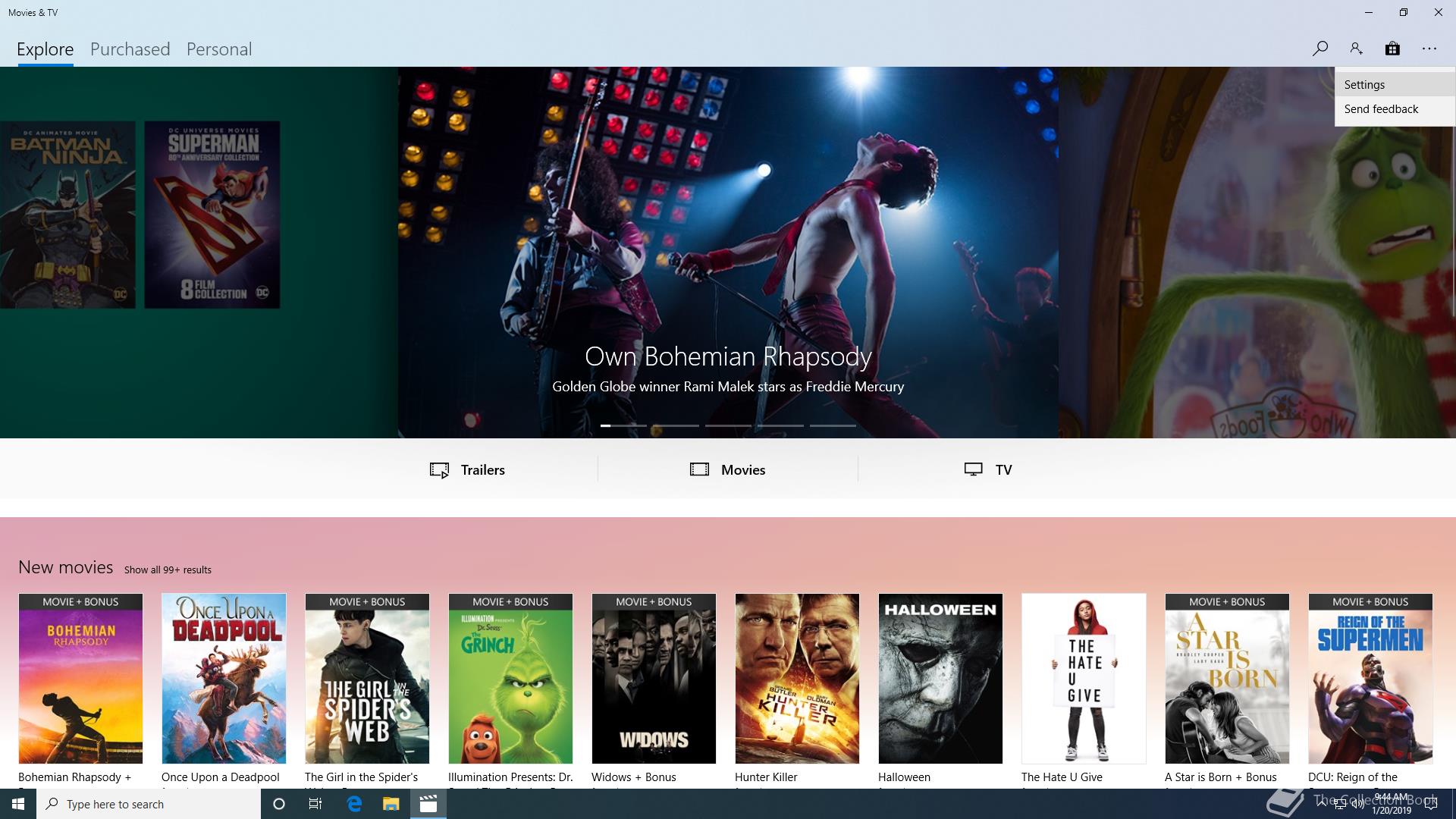Viewport: 1456px width, 819px height.
Task: Toggle the three-dot more options menu
Action: [1429, 49]
